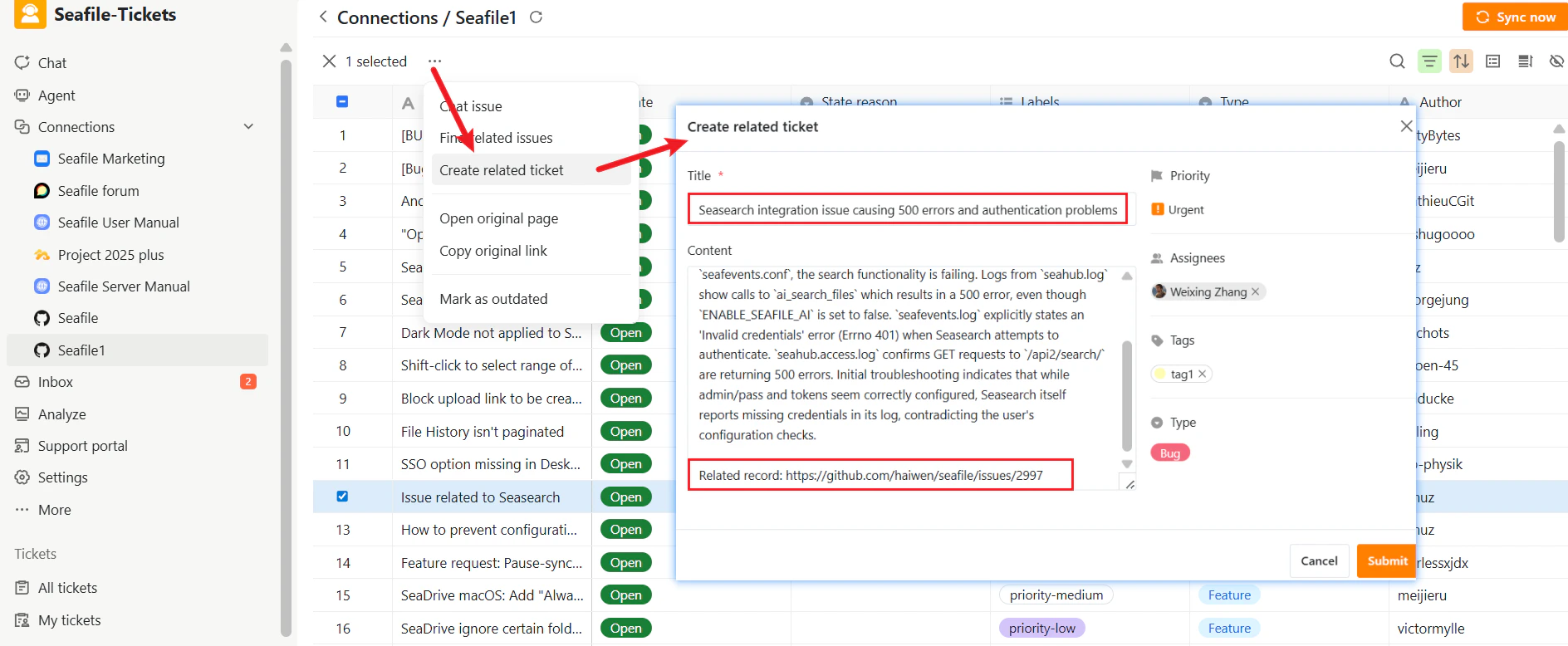Open the filter tool icon

coord(1429,61)
